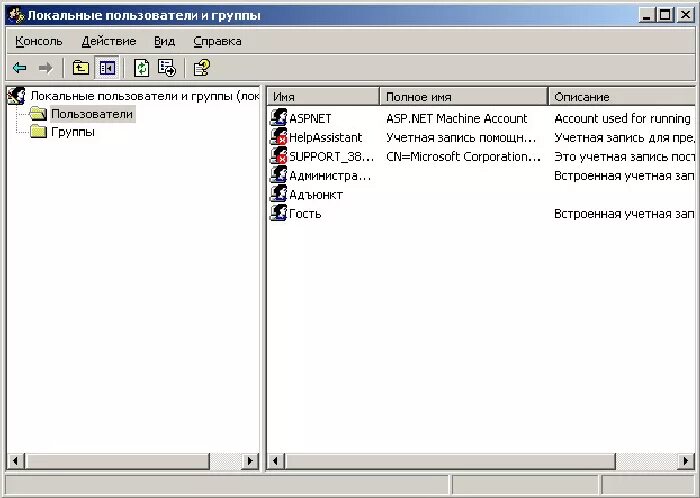Maximize the Локальные пользователи и группы window
Image resolution: width=700 pixels, height=498 pixels.
664,15
